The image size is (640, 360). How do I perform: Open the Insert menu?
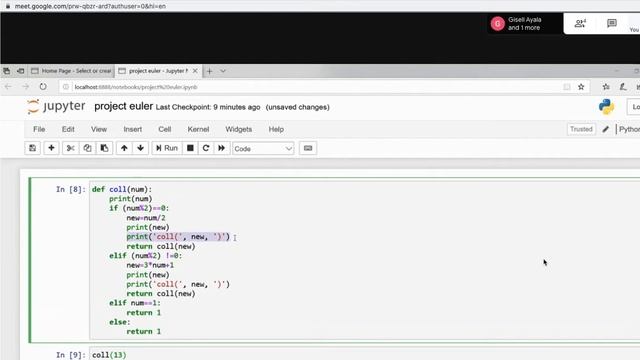point(133,129)
